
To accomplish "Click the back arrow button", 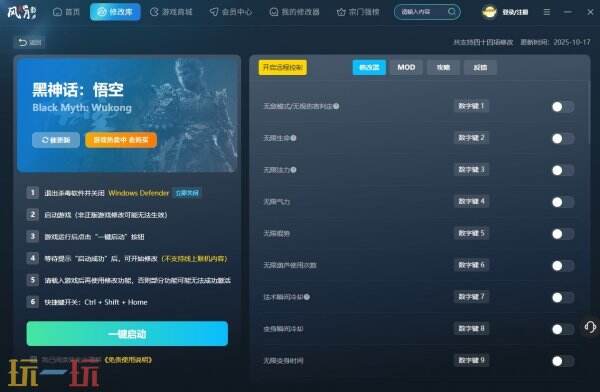I will [x=29, y=42].
